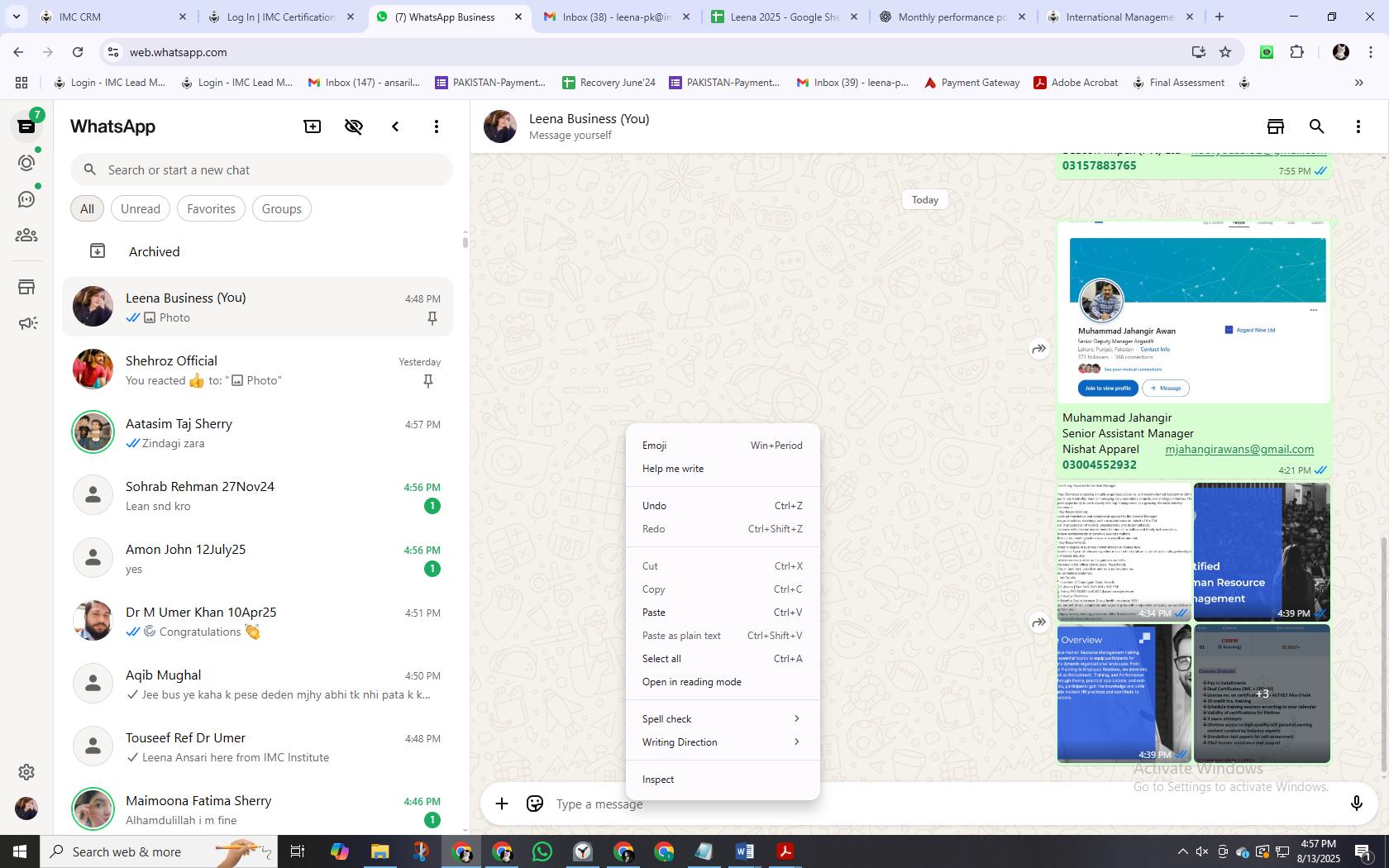
Task: Open the mjahangirawans@gmail.com link
Action: tap(1239, 449)
